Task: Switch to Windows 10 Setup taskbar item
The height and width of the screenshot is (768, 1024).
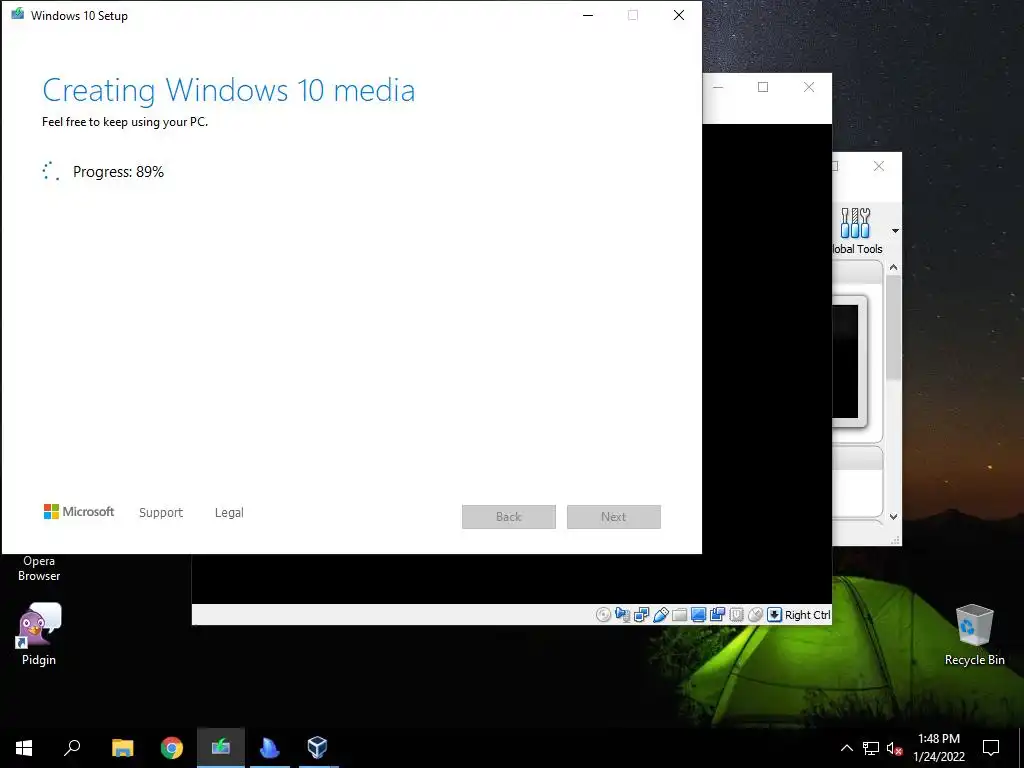Action: [221, 748]
